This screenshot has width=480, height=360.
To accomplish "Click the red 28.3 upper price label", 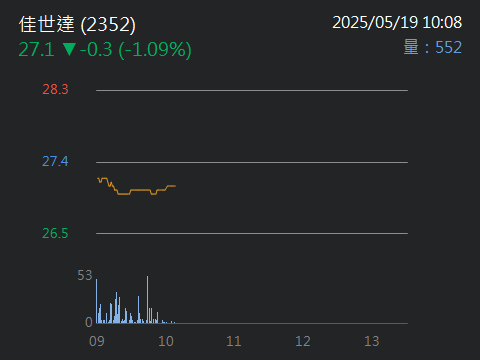I will [55, 89].
